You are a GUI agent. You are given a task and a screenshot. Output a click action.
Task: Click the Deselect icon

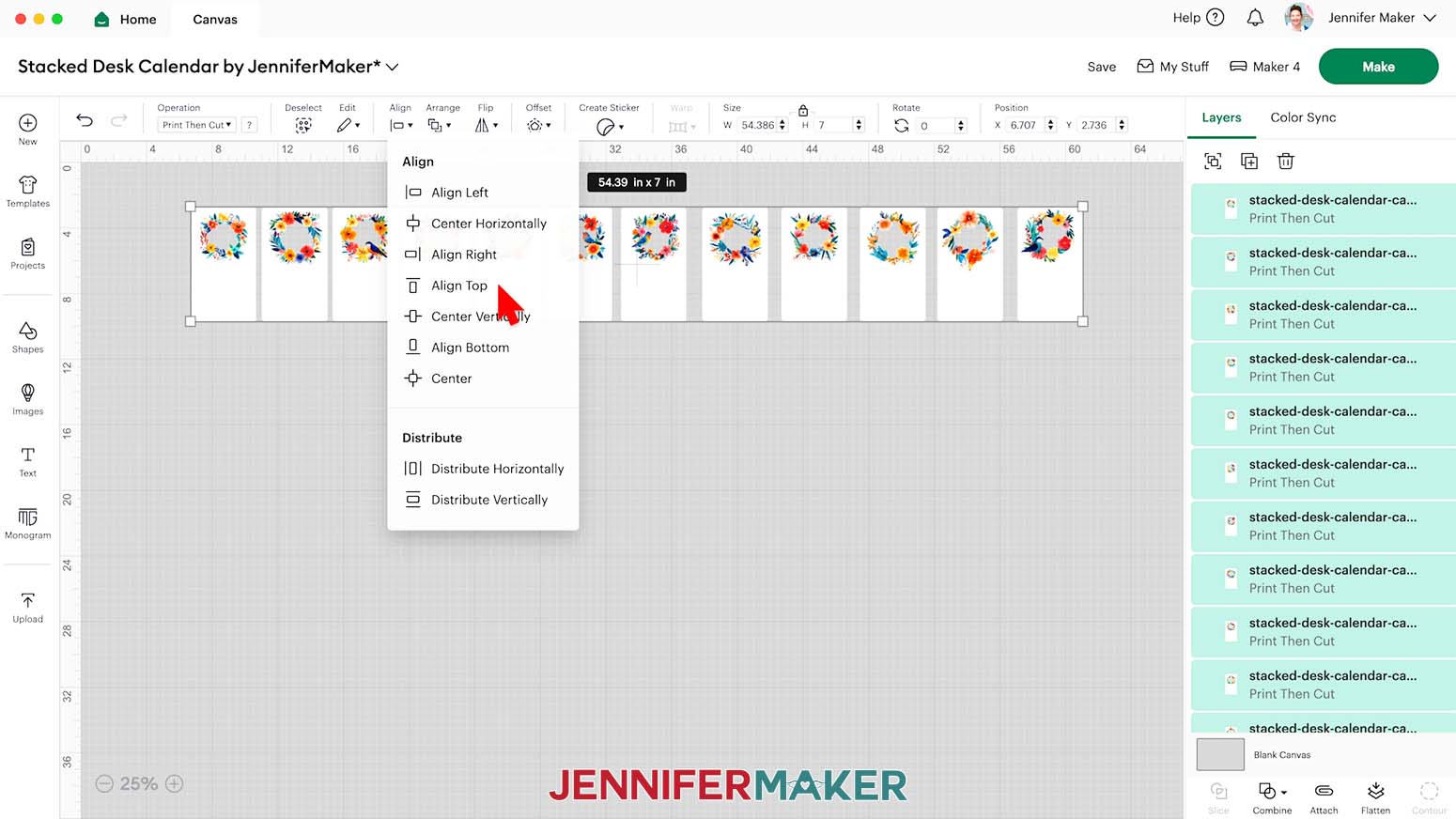tap(303, 125)
